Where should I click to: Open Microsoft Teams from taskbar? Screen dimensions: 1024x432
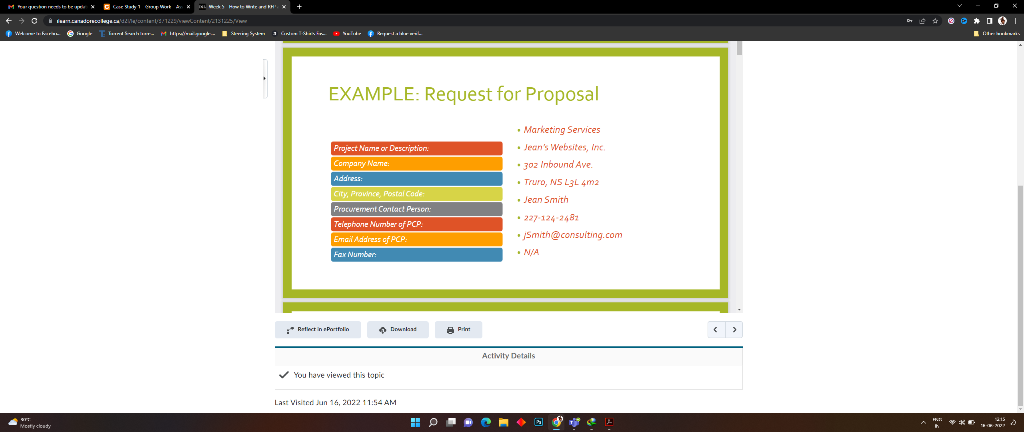click(x=574, y=422)
